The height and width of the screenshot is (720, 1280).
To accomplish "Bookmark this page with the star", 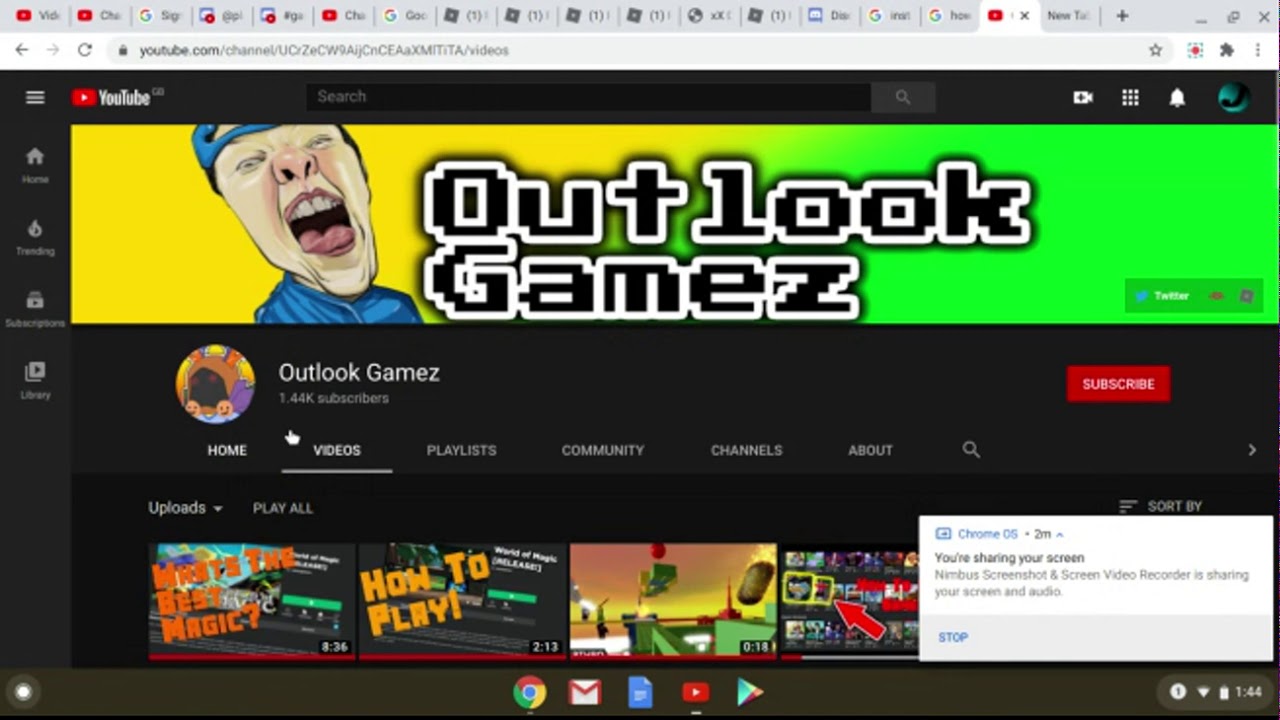I will tap(1156, 50).
